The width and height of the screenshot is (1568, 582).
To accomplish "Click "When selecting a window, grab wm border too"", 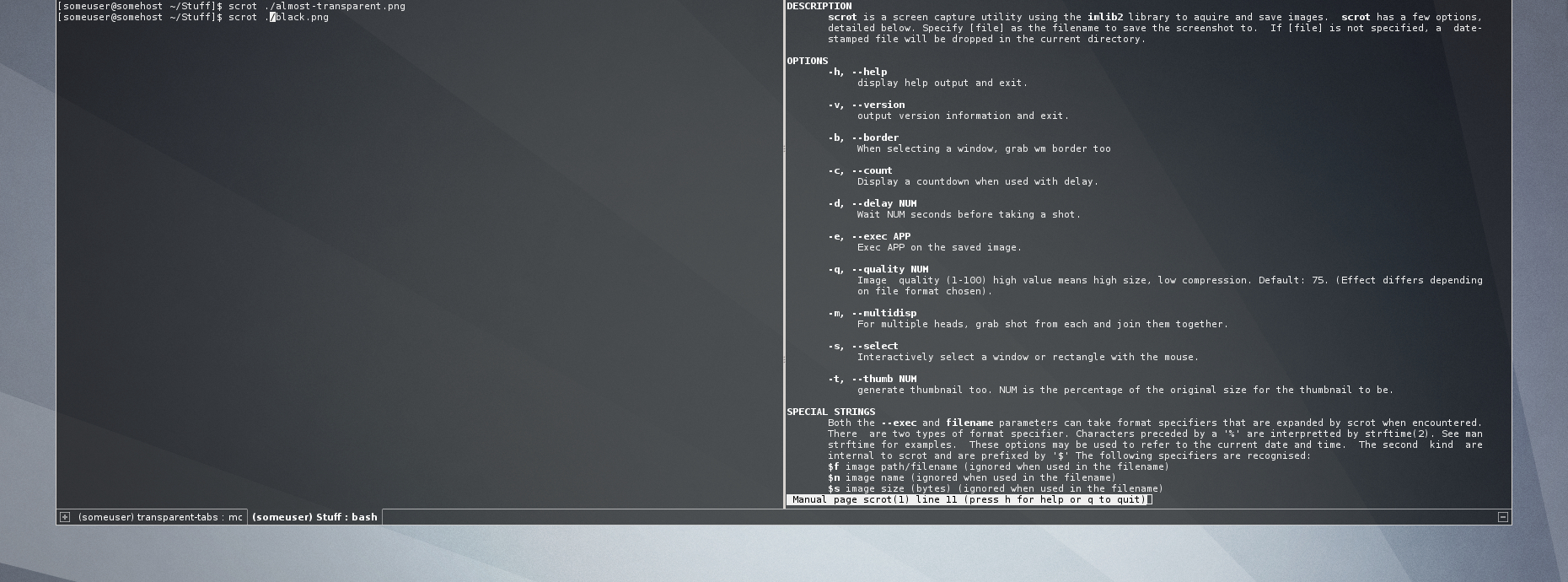I will coord(984,148).
